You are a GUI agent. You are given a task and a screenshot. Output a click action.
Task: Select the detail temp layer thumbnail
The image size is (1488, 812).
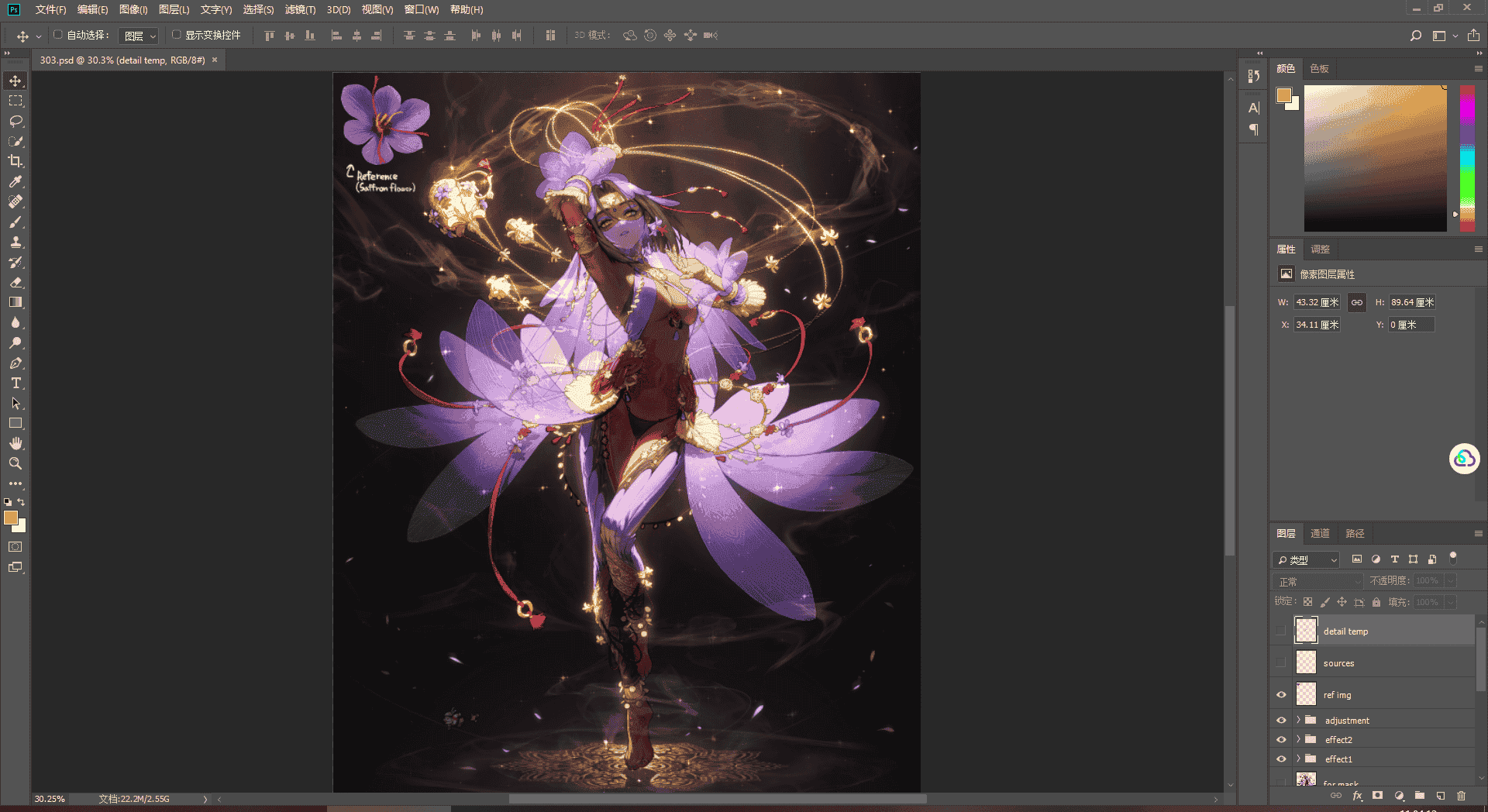[1307, 631]
